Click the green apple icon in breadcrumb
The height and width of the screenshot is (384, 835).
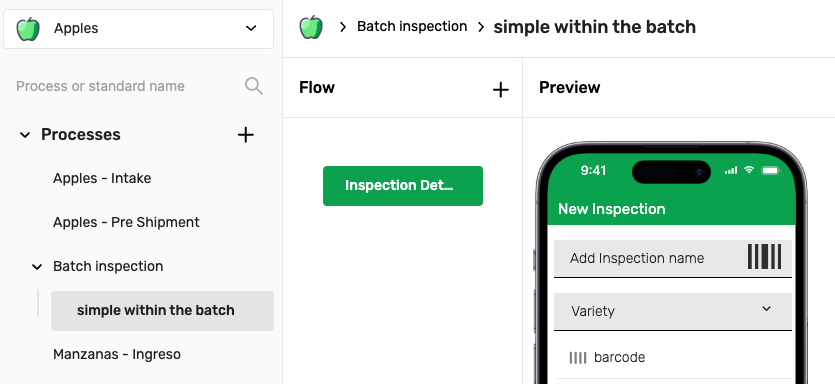311,27
